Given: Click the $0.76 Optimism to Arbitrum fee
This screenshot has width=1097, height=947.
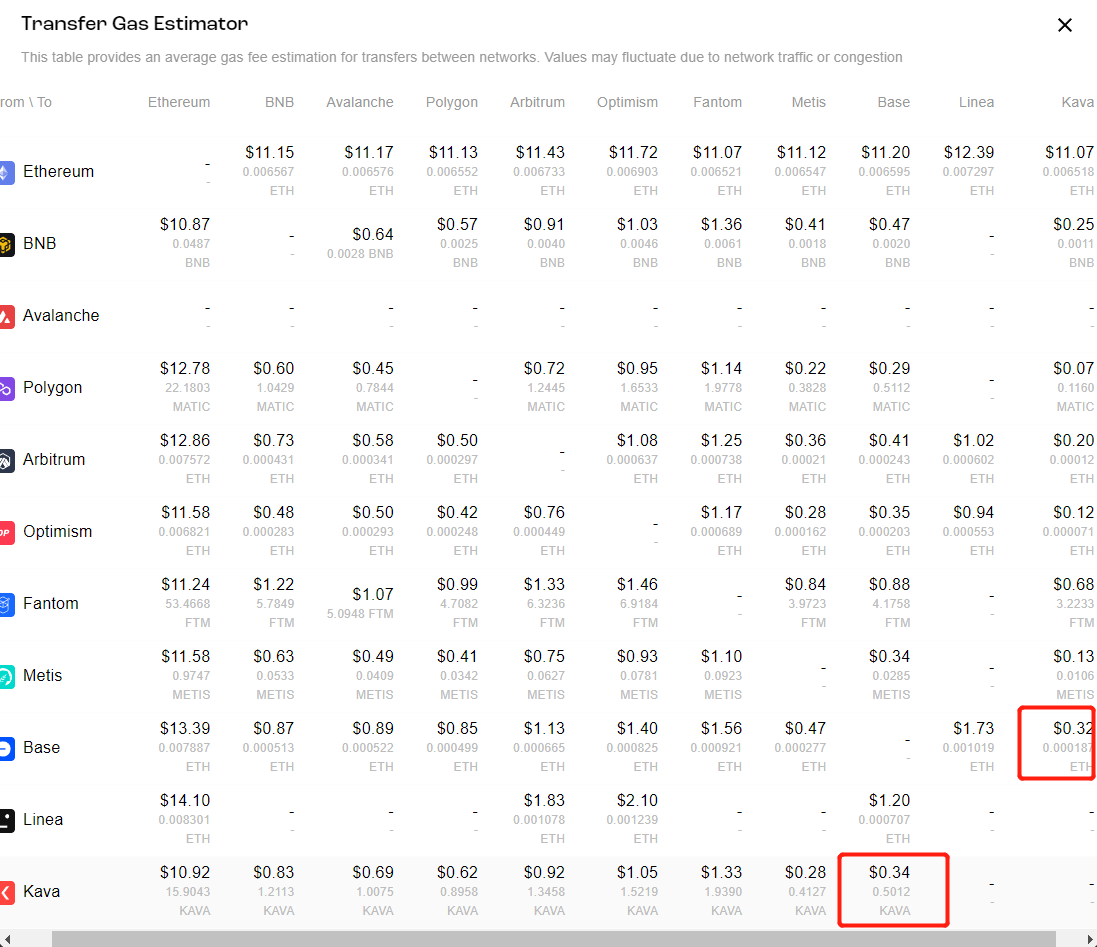Looking at the screenshot, I should [544, 513].
